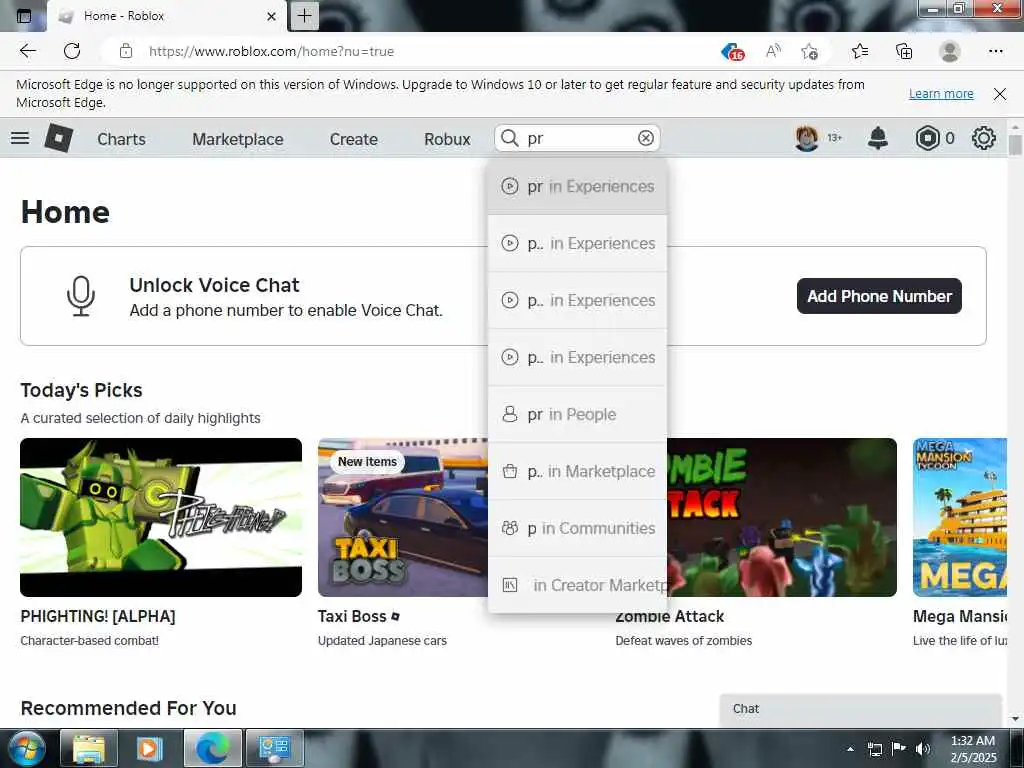Screen dimensions: 1024x768
Task: Add this page to favorites
Action: click(x=809, y=51)
